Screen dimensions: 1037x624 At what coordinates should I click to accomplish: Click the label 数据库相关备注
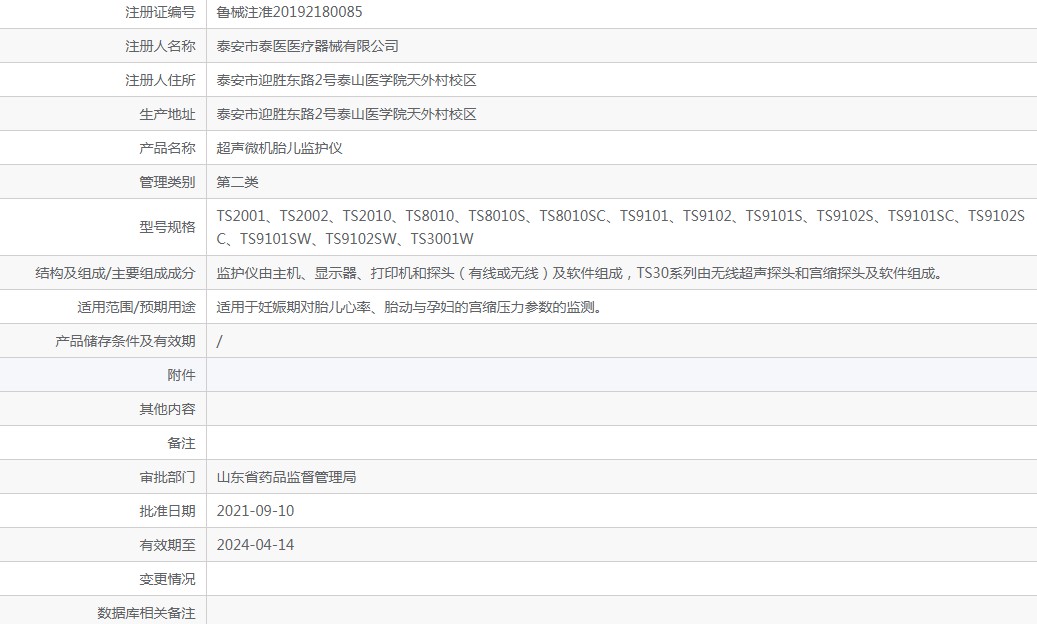click(146, 613)
